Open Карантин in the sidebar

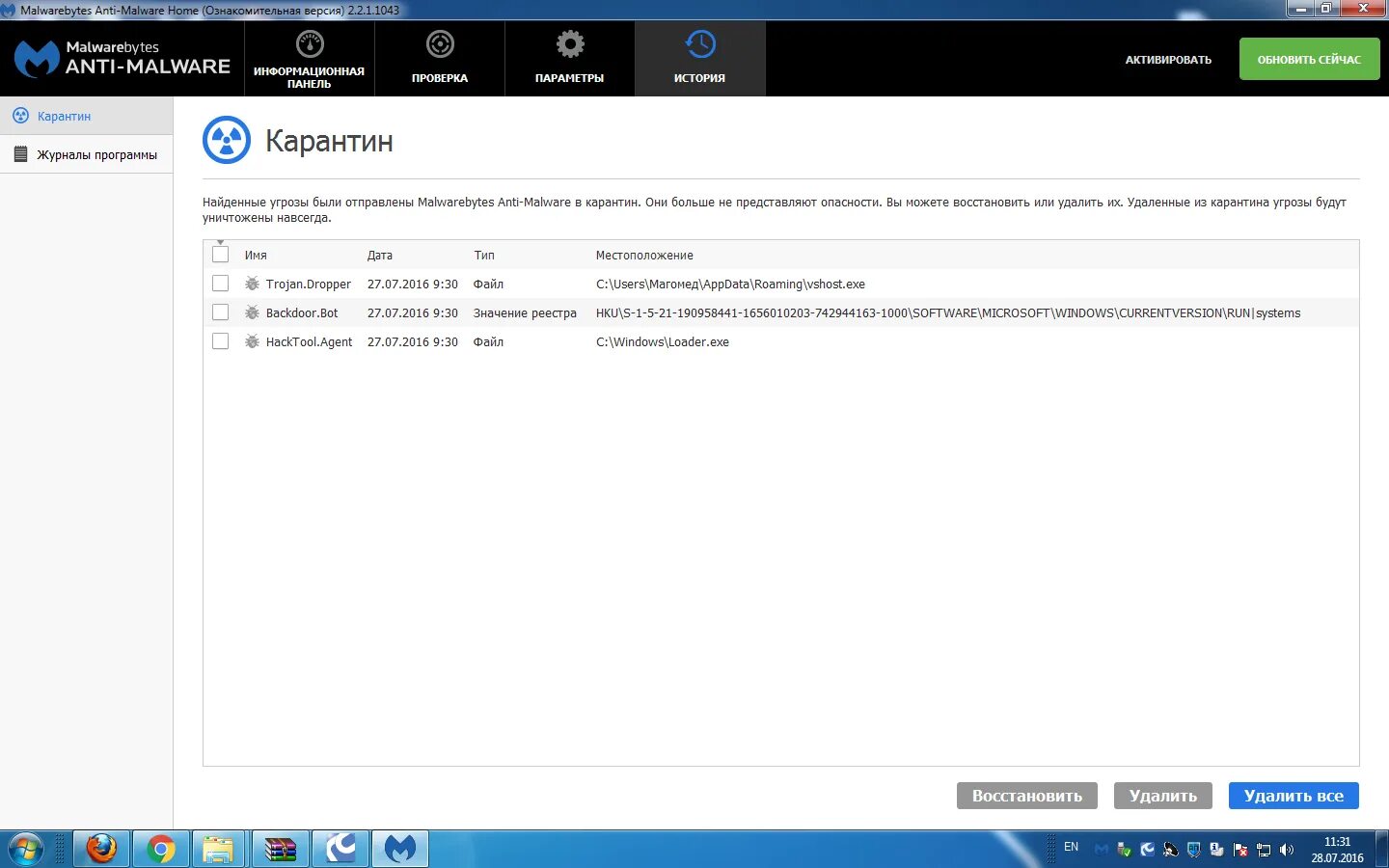(x=86, y=116)
